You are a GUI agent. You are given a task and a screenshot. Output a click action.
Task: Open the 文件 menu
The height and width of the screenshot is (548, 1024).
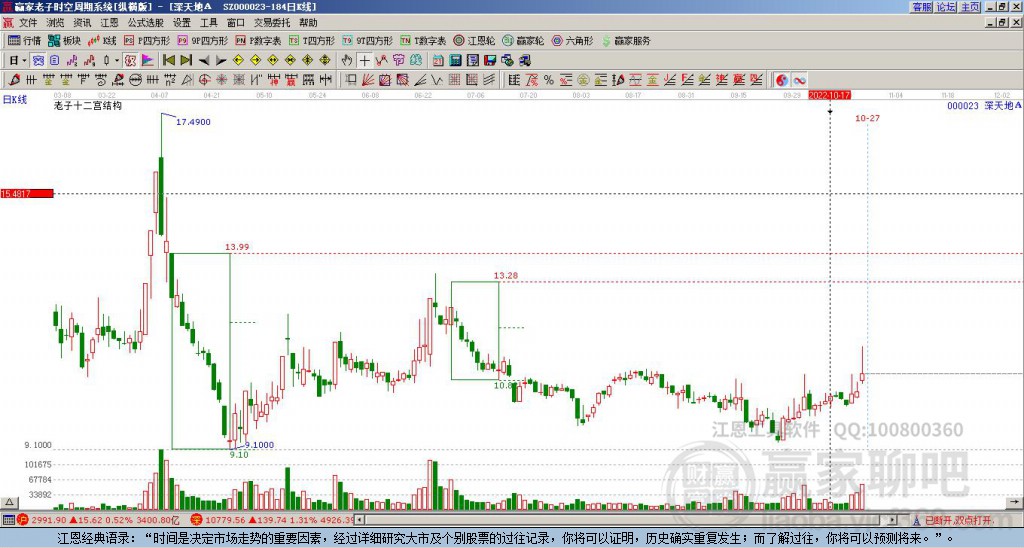[28, 23]
